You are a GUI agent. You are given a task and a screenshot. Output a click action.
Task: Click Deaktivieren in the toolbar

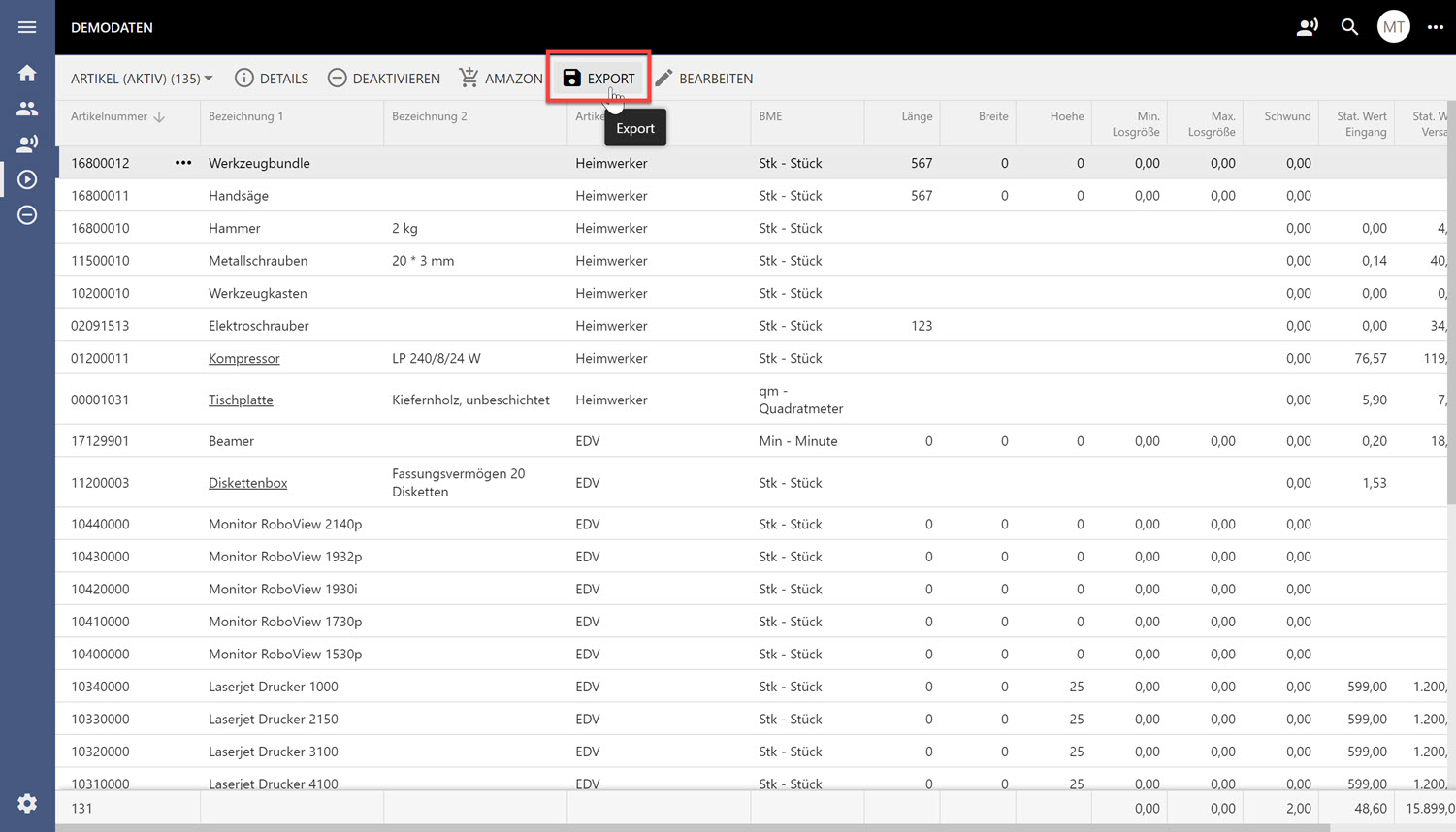pyautogui.click(x=384, y=79)
